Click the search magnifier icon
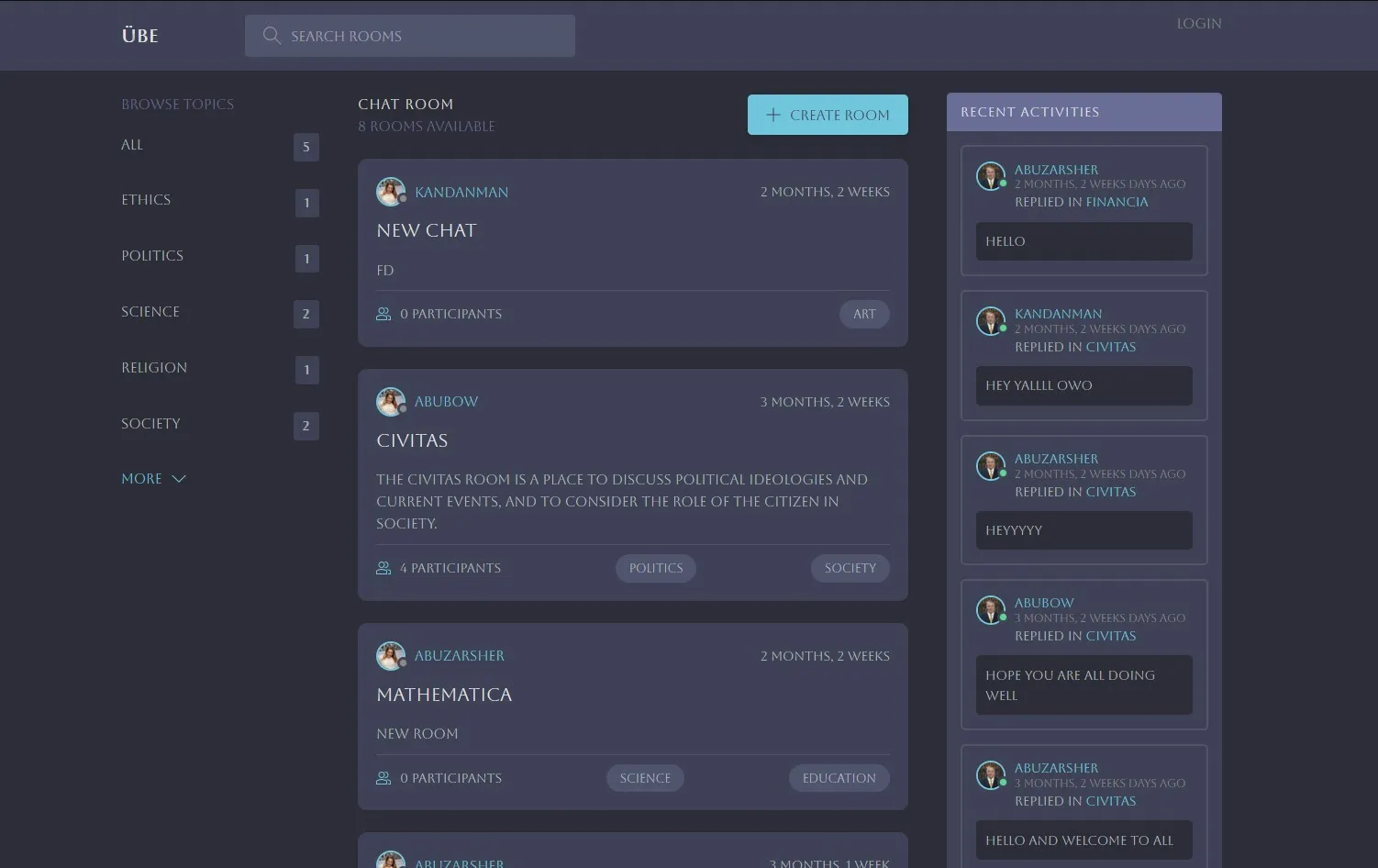Image resolution: width=1378 pixels, height=868 pixels. pyautogui.click(x=272, y=36)
